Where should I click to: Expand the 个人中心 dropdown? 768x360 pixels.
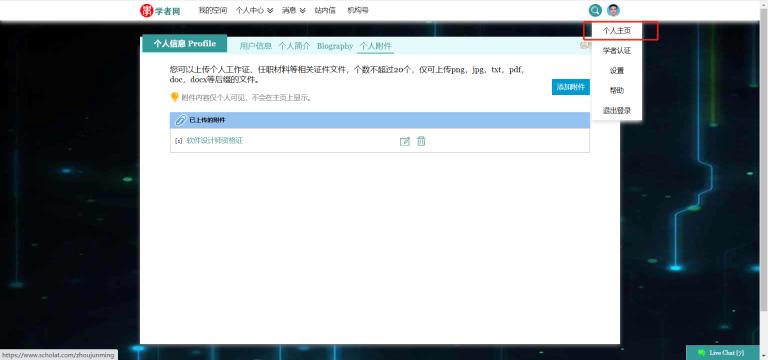[x=254, y=10]
